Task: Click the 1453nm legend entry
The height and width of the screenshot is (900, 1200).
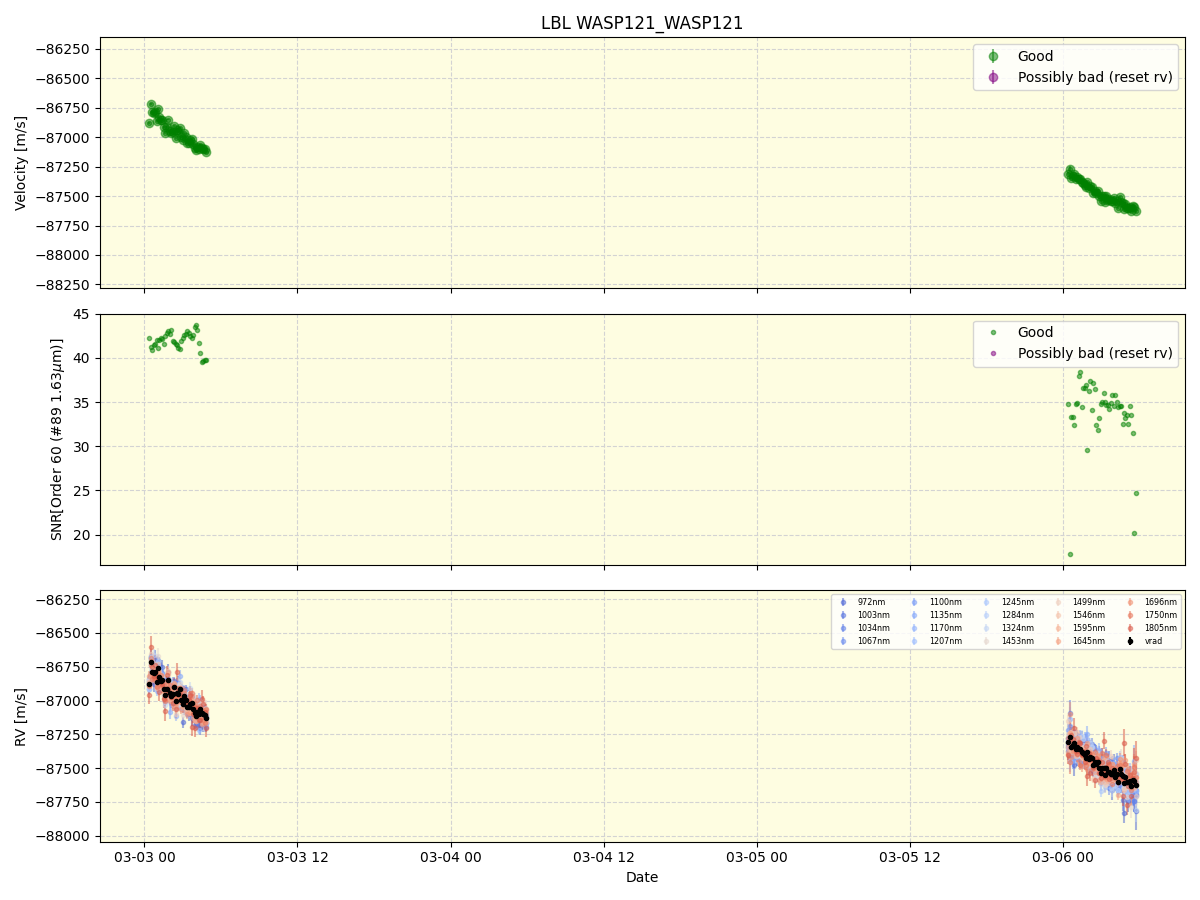Action: 1008,641
